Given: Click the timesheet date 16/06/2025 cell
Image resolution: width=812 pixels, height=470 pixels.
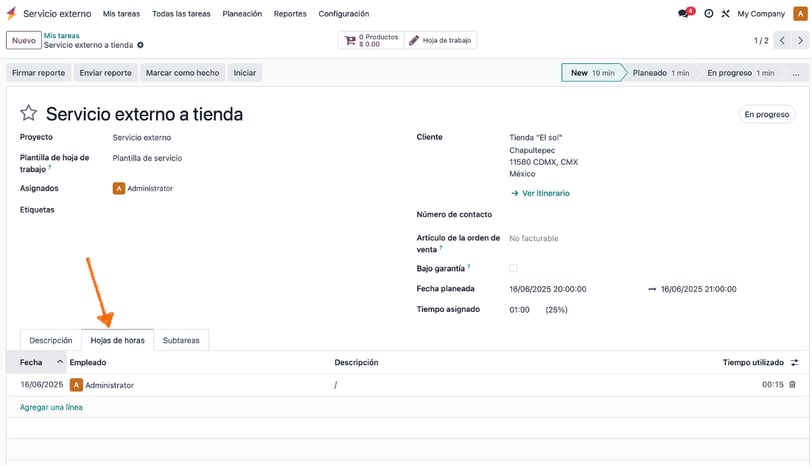Looking at the screenshot, I should point(41,385).
